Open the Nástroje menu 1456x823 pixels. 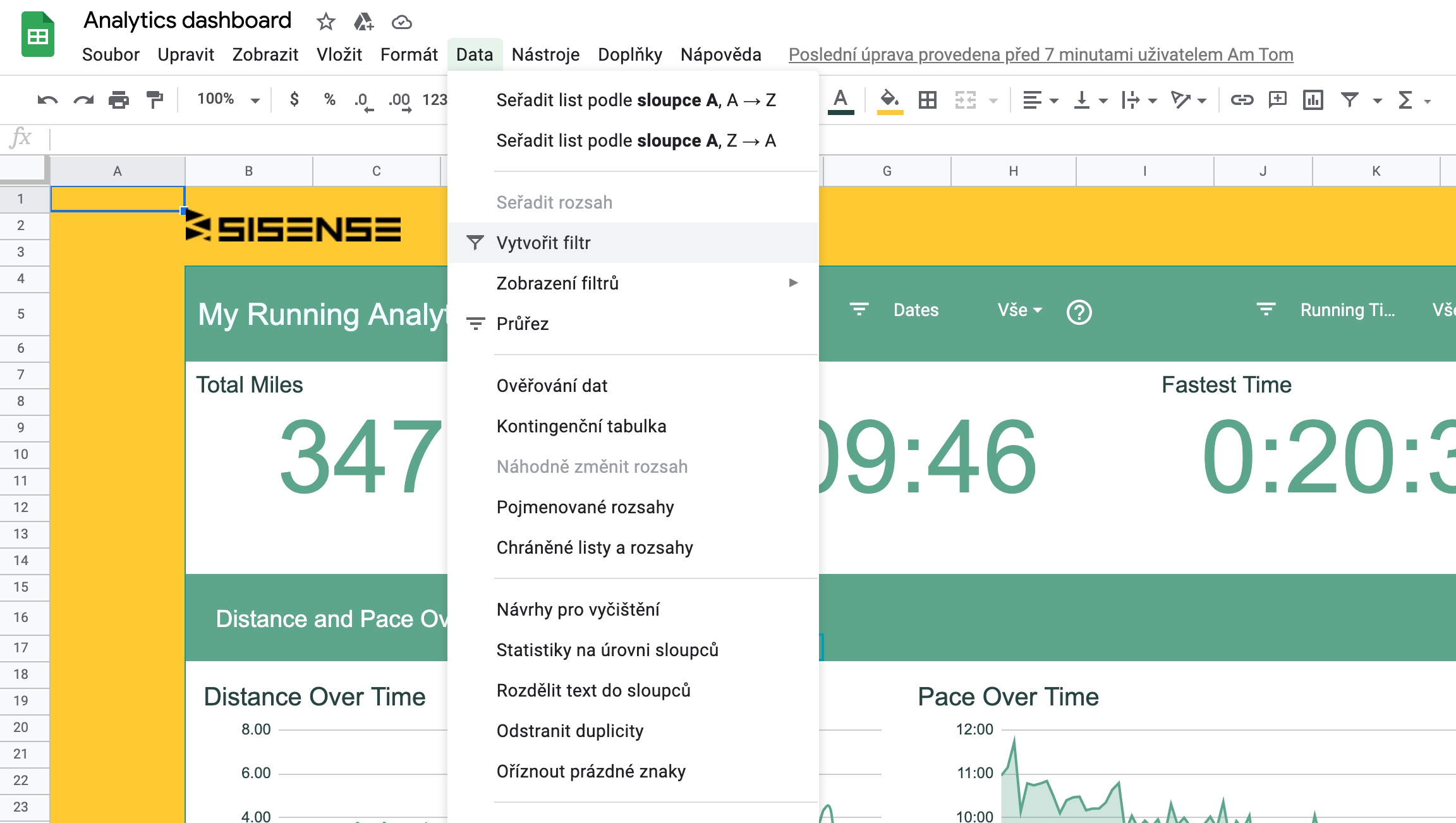(x=545, y=55)
